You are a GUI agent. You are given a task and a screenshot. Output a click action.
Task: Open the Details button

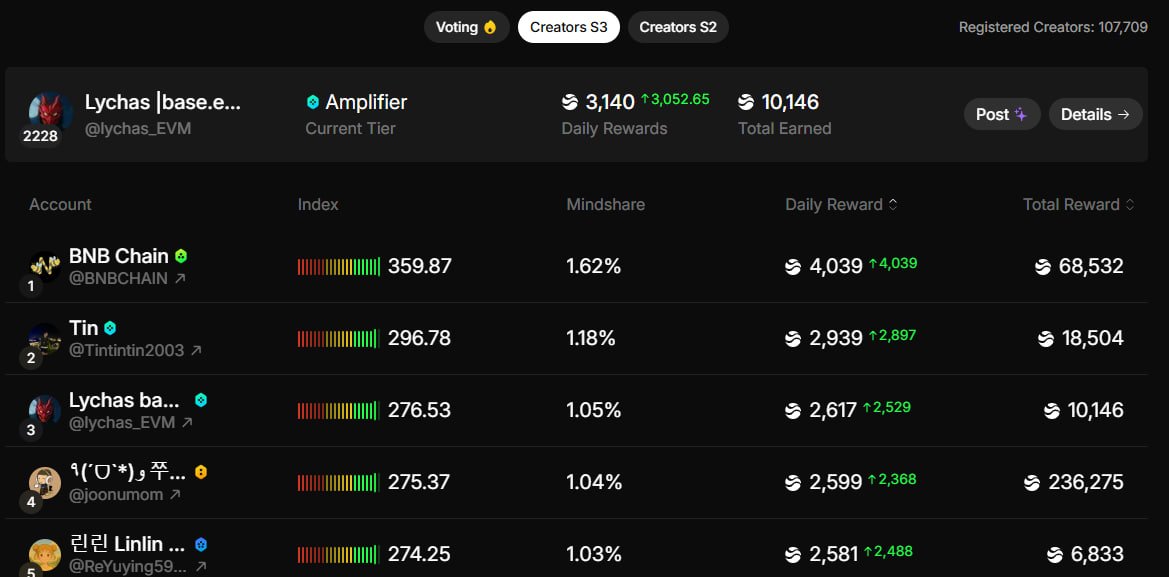[x=1095, y=114]
